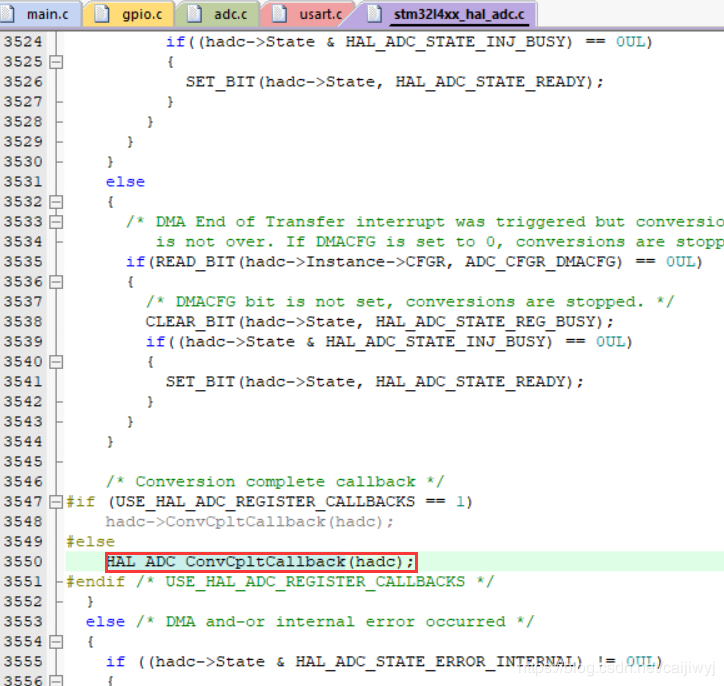Click line number 3546 in the gutter
Screen dimensions: 724x686
23,482
